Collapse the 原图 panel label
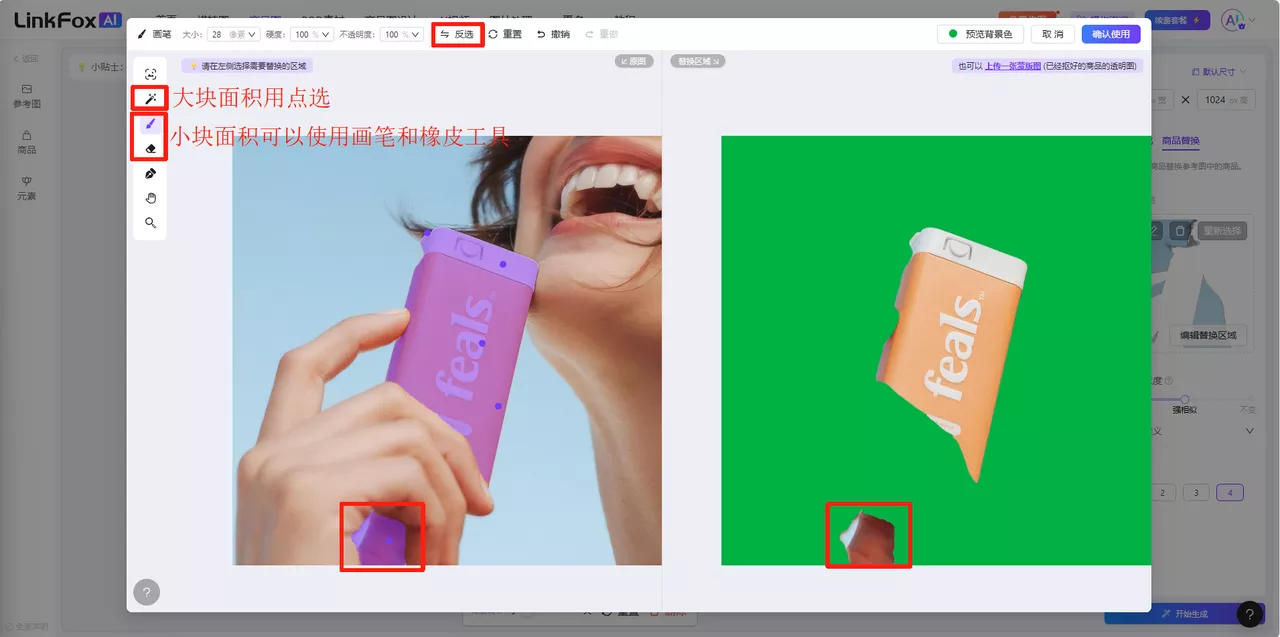The height and width of the screenshot is (637, 1280). [634, 61]
